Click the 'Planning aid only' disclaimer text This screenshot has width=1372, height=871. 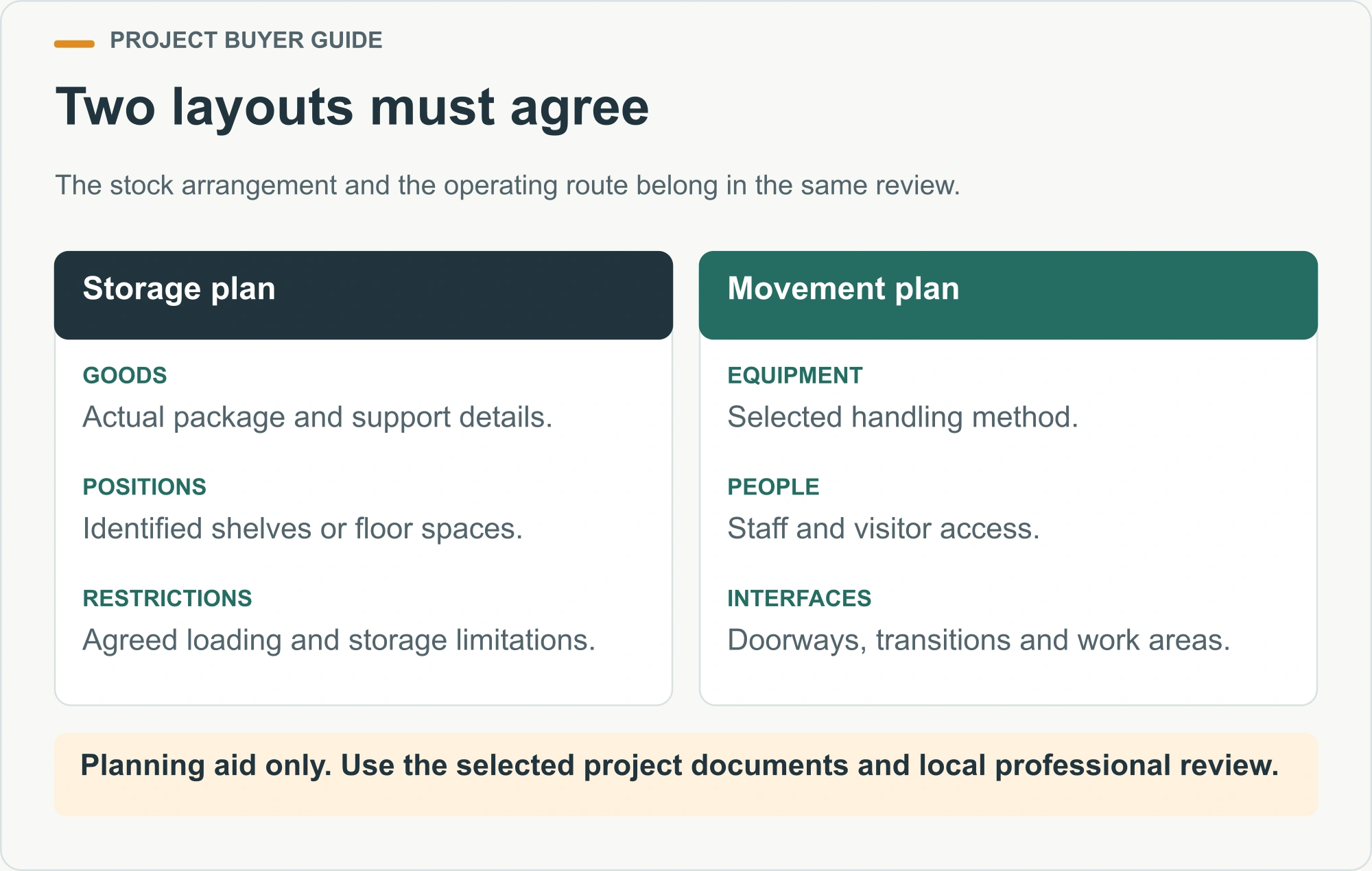pos(680,765)
